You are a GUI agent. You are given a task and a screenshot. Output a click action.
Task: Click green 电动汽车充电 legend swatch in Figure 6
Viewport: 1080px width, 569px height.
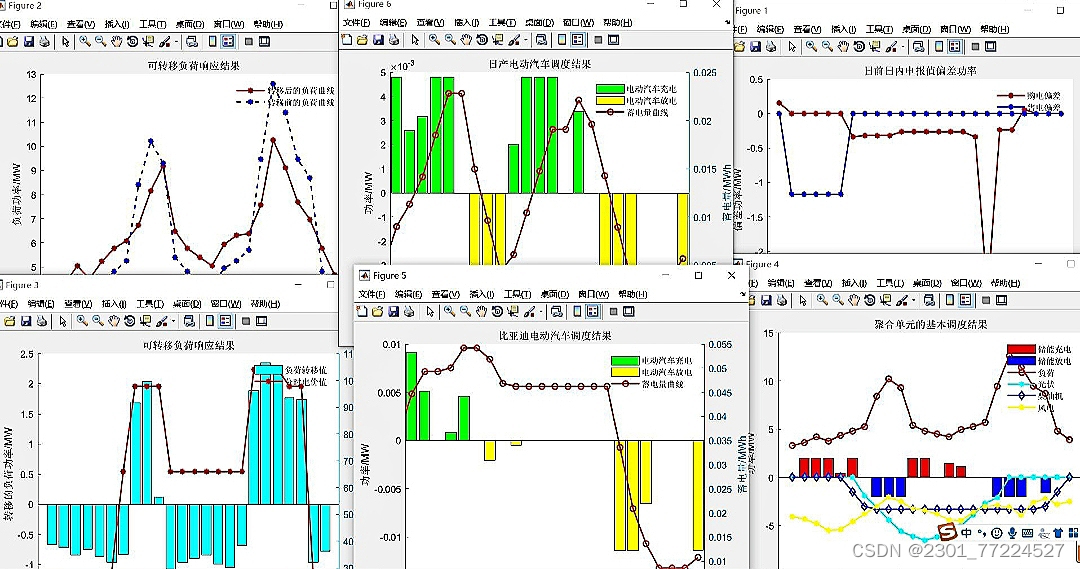(x=610, y=89)
